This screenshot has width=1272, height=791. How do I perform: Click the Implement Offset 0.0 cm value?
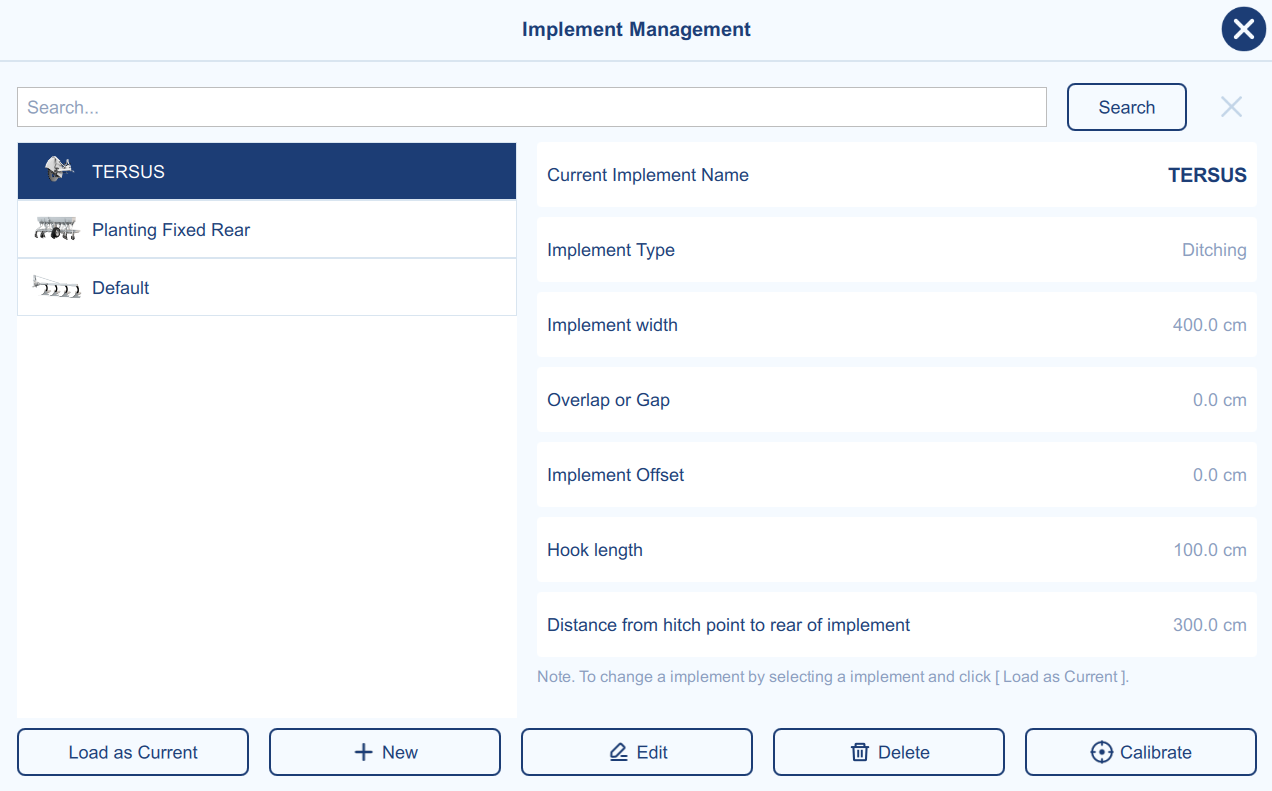point(1220,475)
